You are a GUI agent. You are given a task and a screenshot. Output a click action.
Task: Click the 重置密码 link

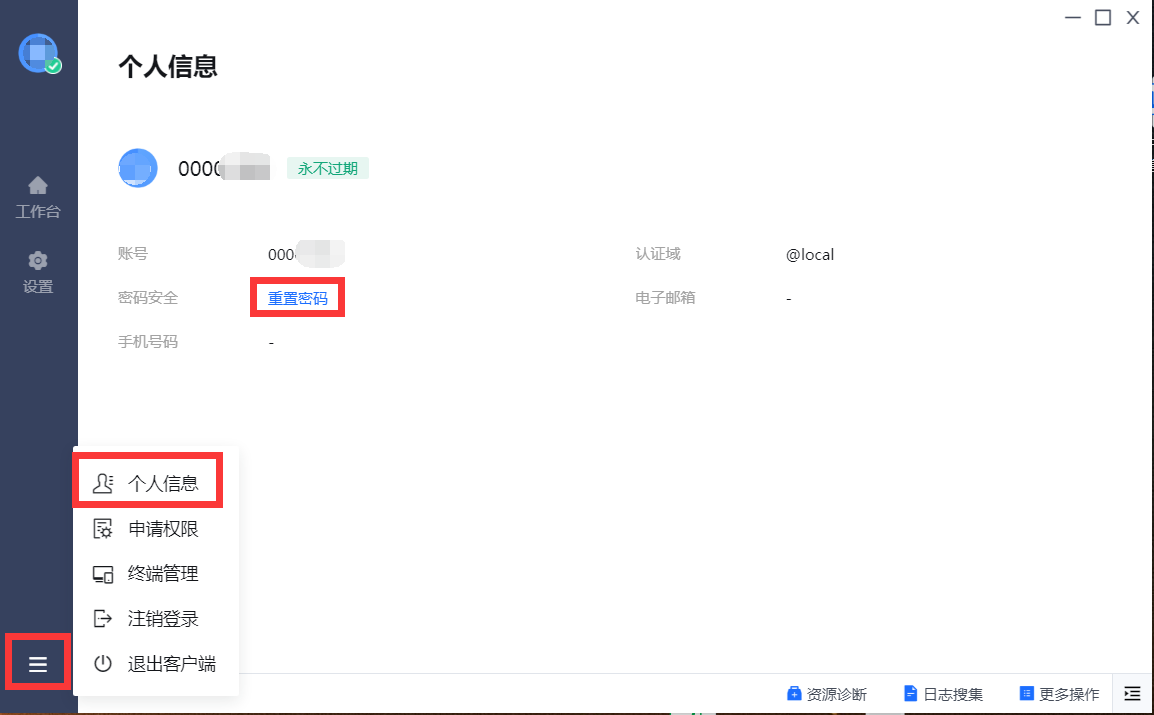(297, 298)
